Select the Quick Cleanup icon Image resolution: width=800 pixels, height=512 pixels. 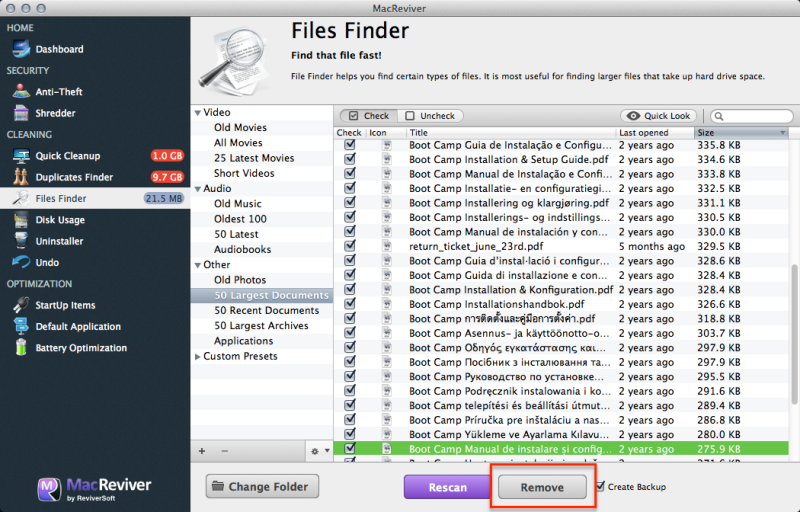click(x=21, y=156)
